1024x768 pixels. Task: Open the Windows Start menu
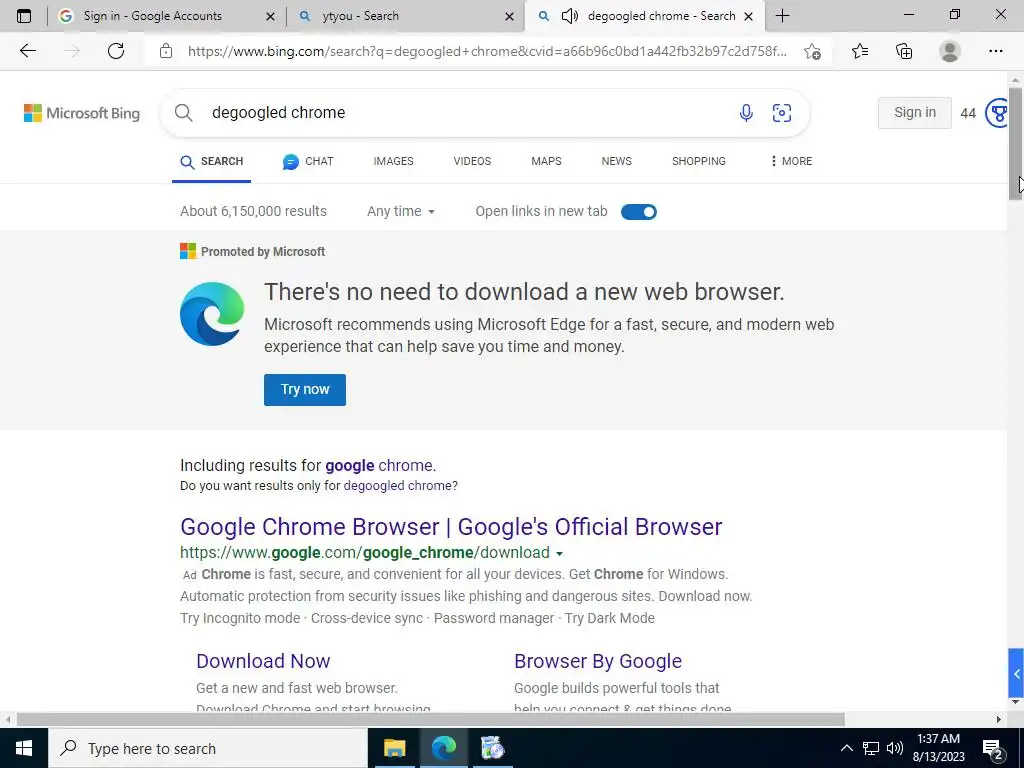click(x=24, y=748)
